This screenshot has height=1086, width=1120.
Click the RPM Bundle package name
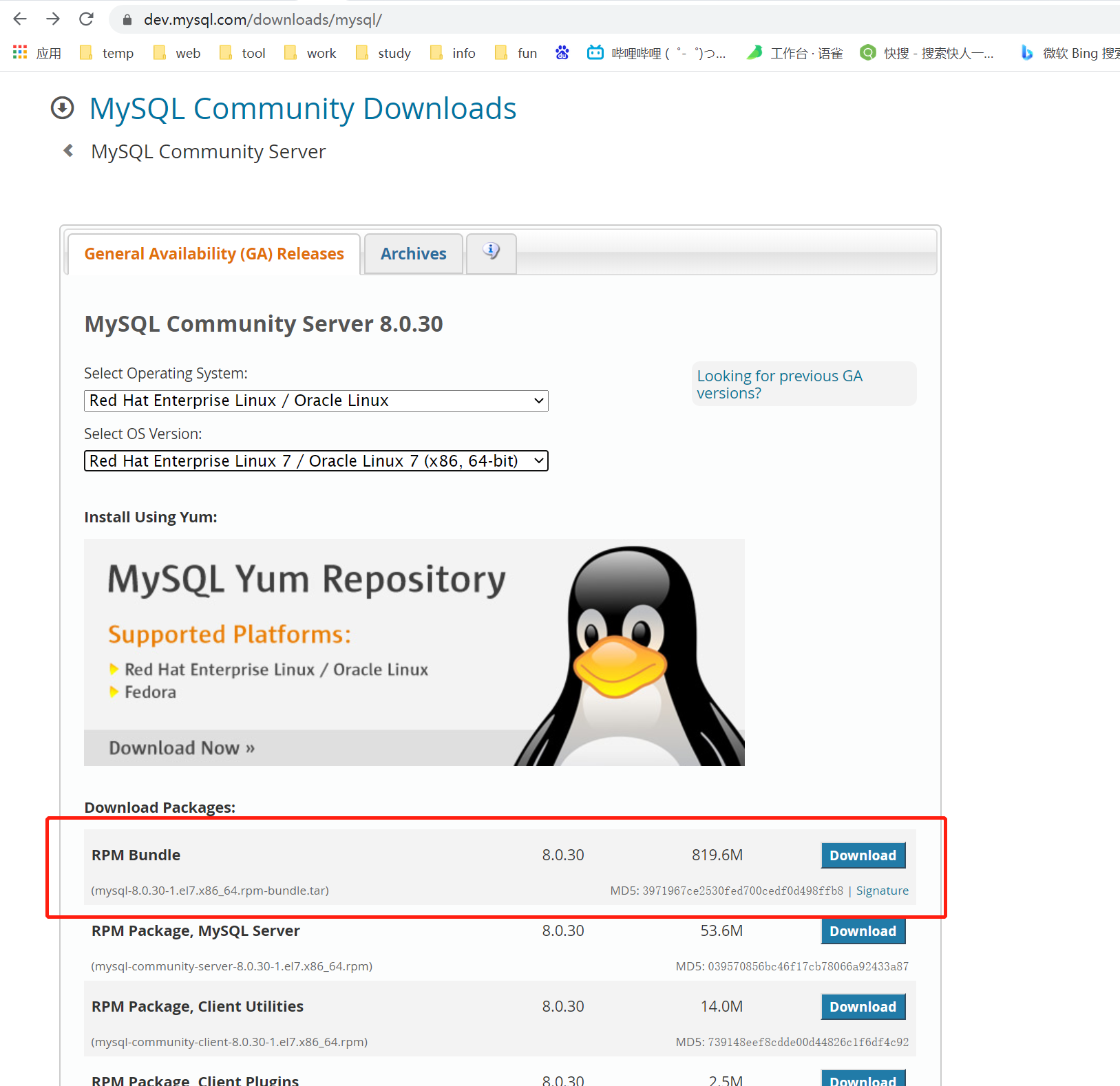[x=136, y=855]
